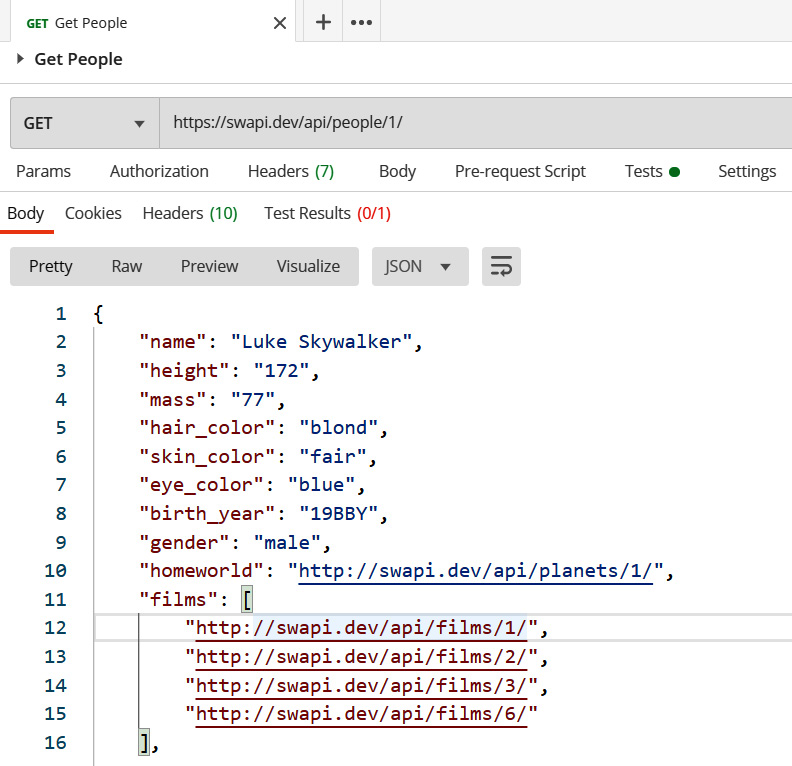This screenshot has height=766, width=792.
Task: Click line number 10 in the gutter
Action: [x=55, y=571]
